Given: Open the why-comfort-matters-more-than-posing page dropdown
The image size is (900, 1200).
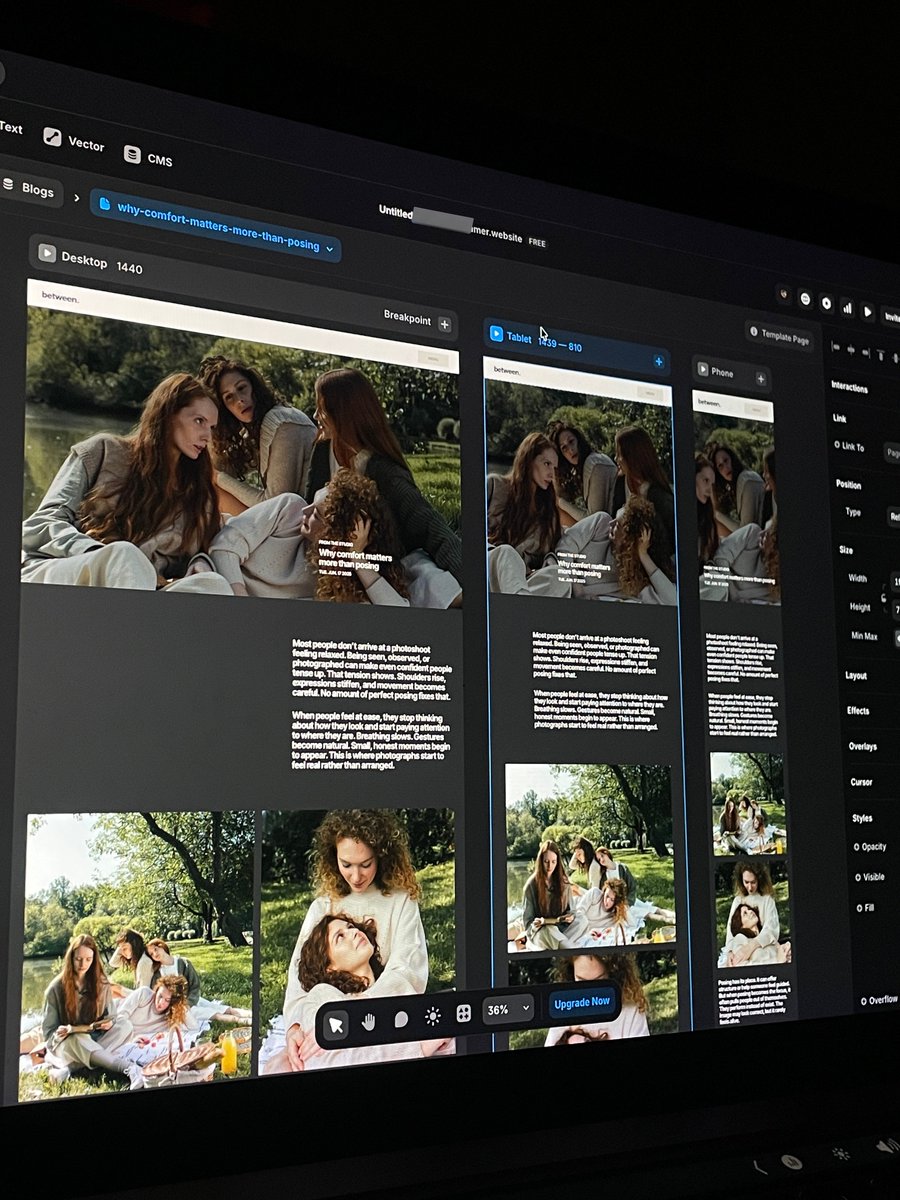Looking at the screenshot, I should 216,228.
